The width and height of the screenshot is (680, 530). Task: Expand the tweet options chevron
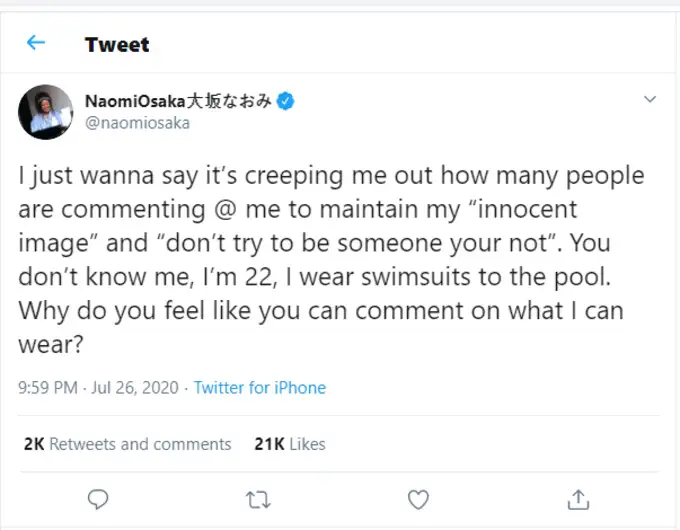[650, 100]
